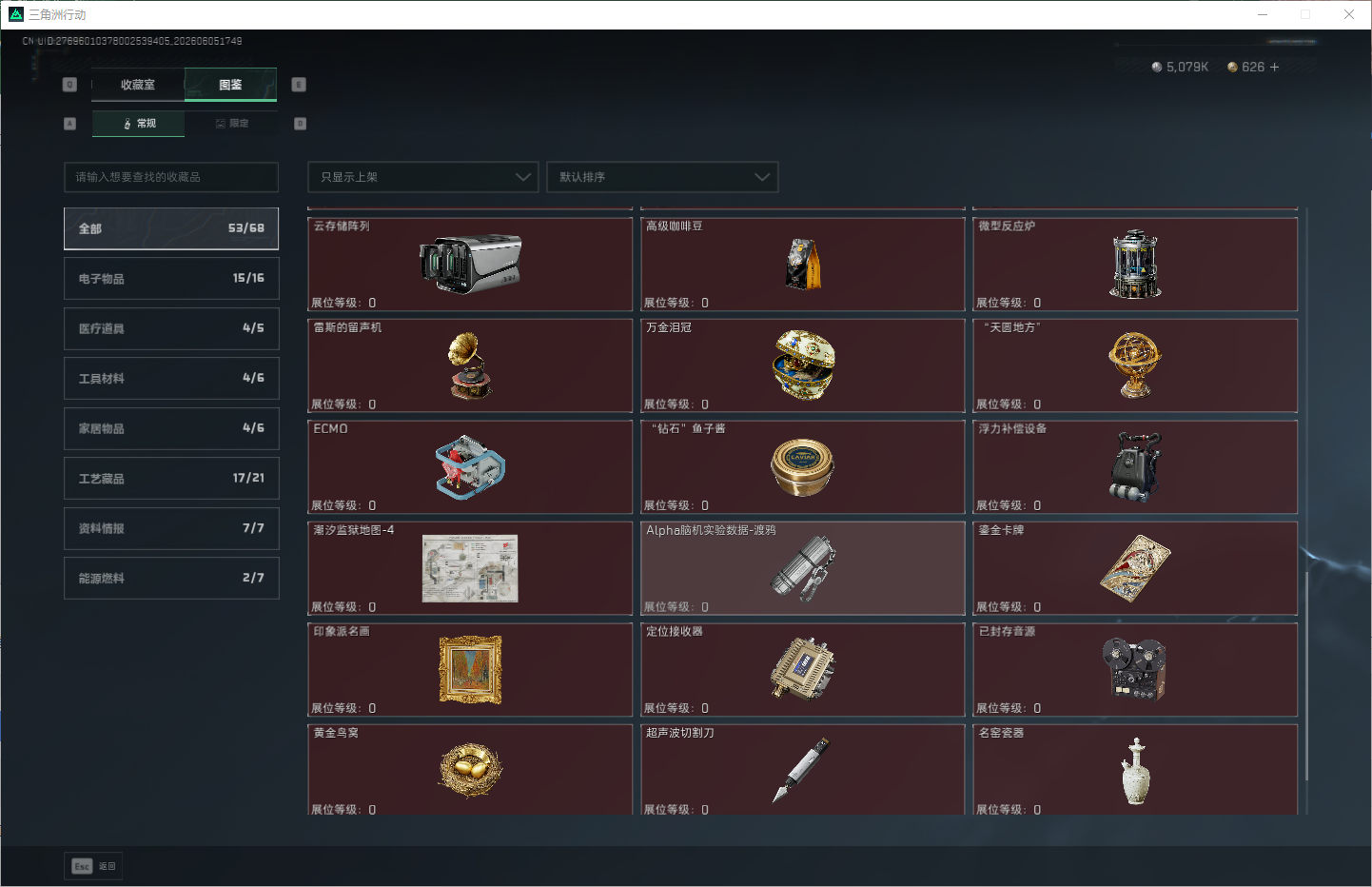Viewport: 1372px width, 887px height.
Task: Switch to the 限定 sub-tab
Action: coord(231,124)
